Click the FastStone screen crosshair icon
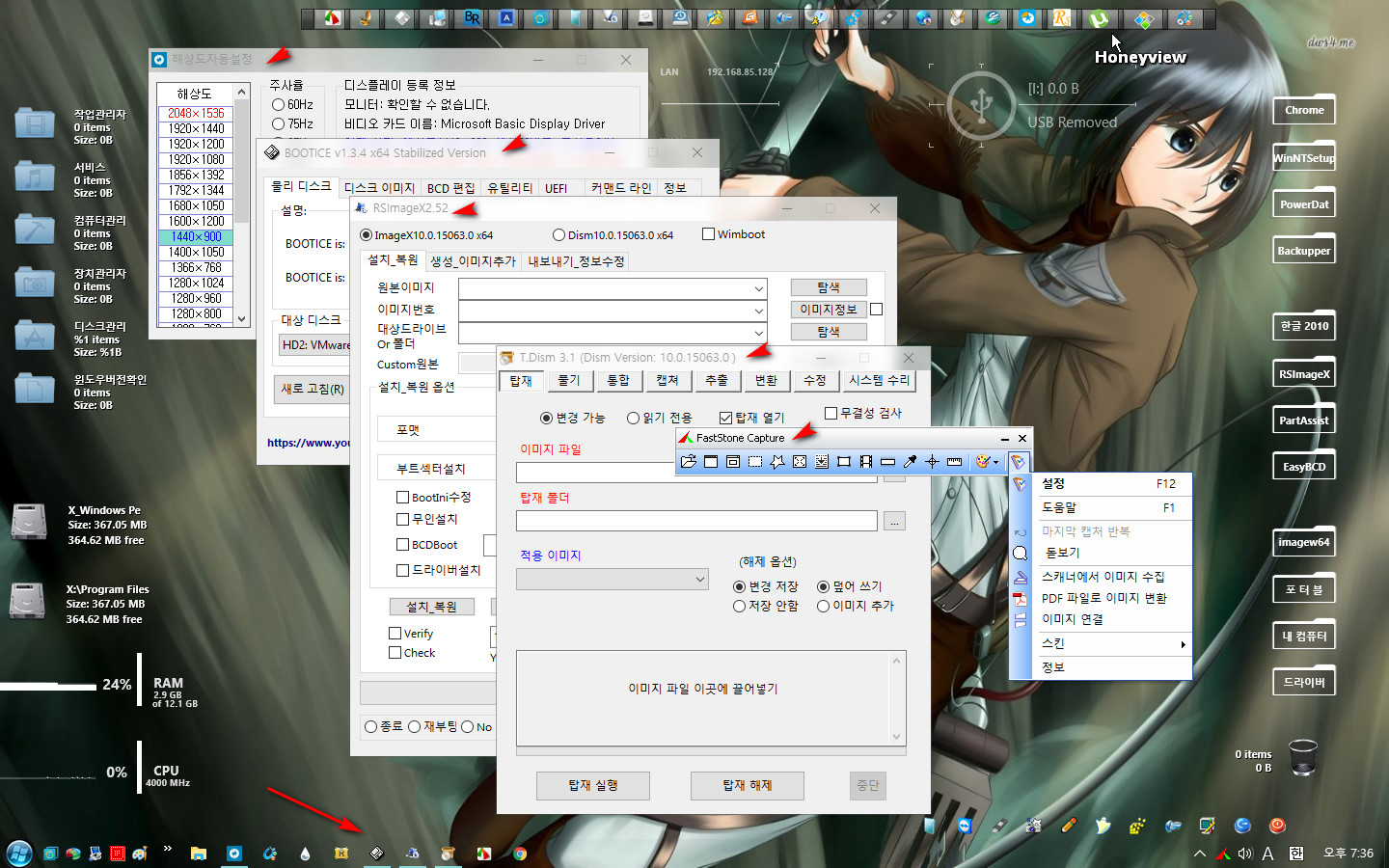 [x=932, y=462]
